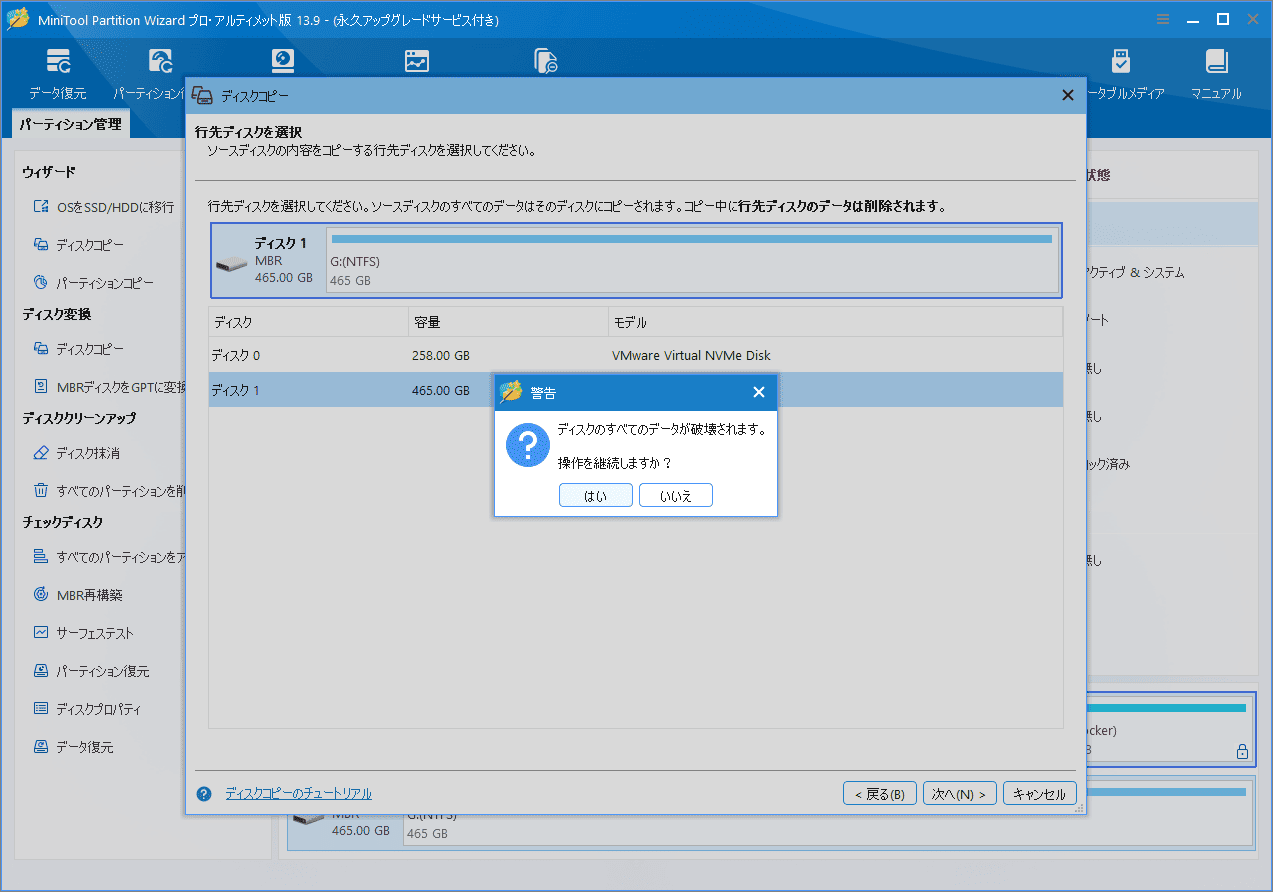Click the 警告 dialog title logo icon
Viewport: 1273px width, 892px height.
(511, 392)
